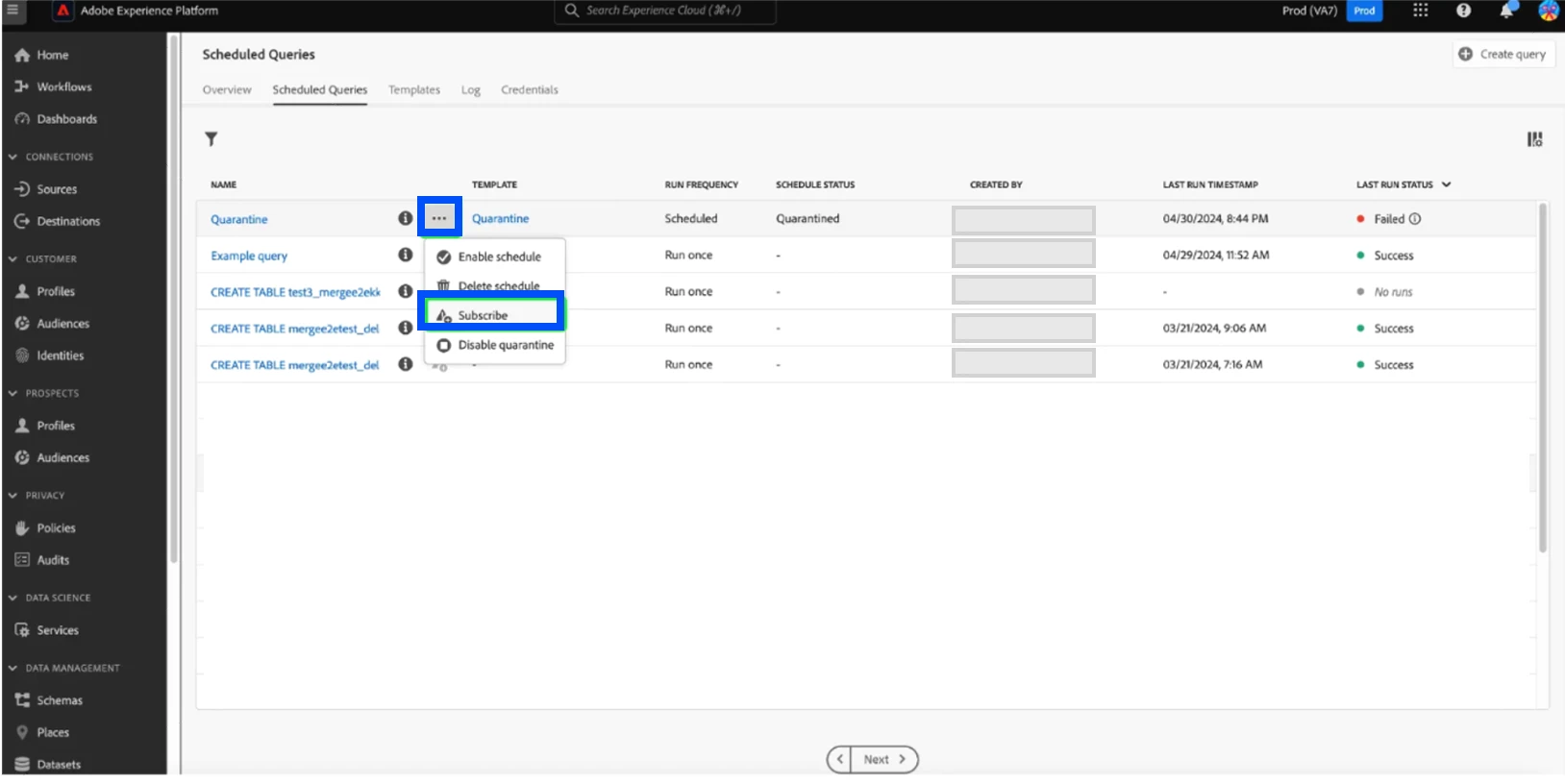The height and width of the screenshot is (784, 1565).
Task: Open the Help question mark icon
Action: tap(1463, 11)
